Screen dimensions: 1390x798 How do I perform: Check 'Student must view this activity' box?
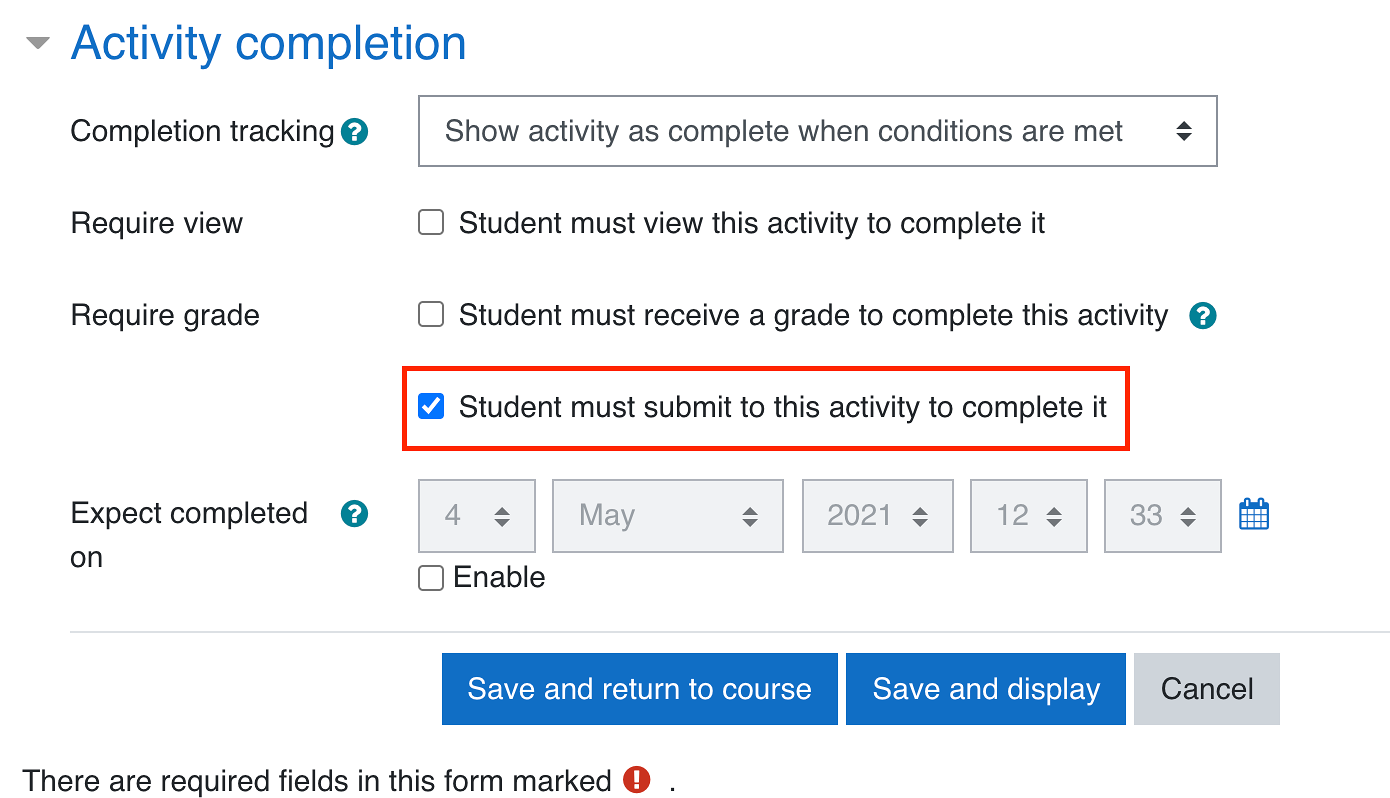pyautogui.click(x=431, y=223)
